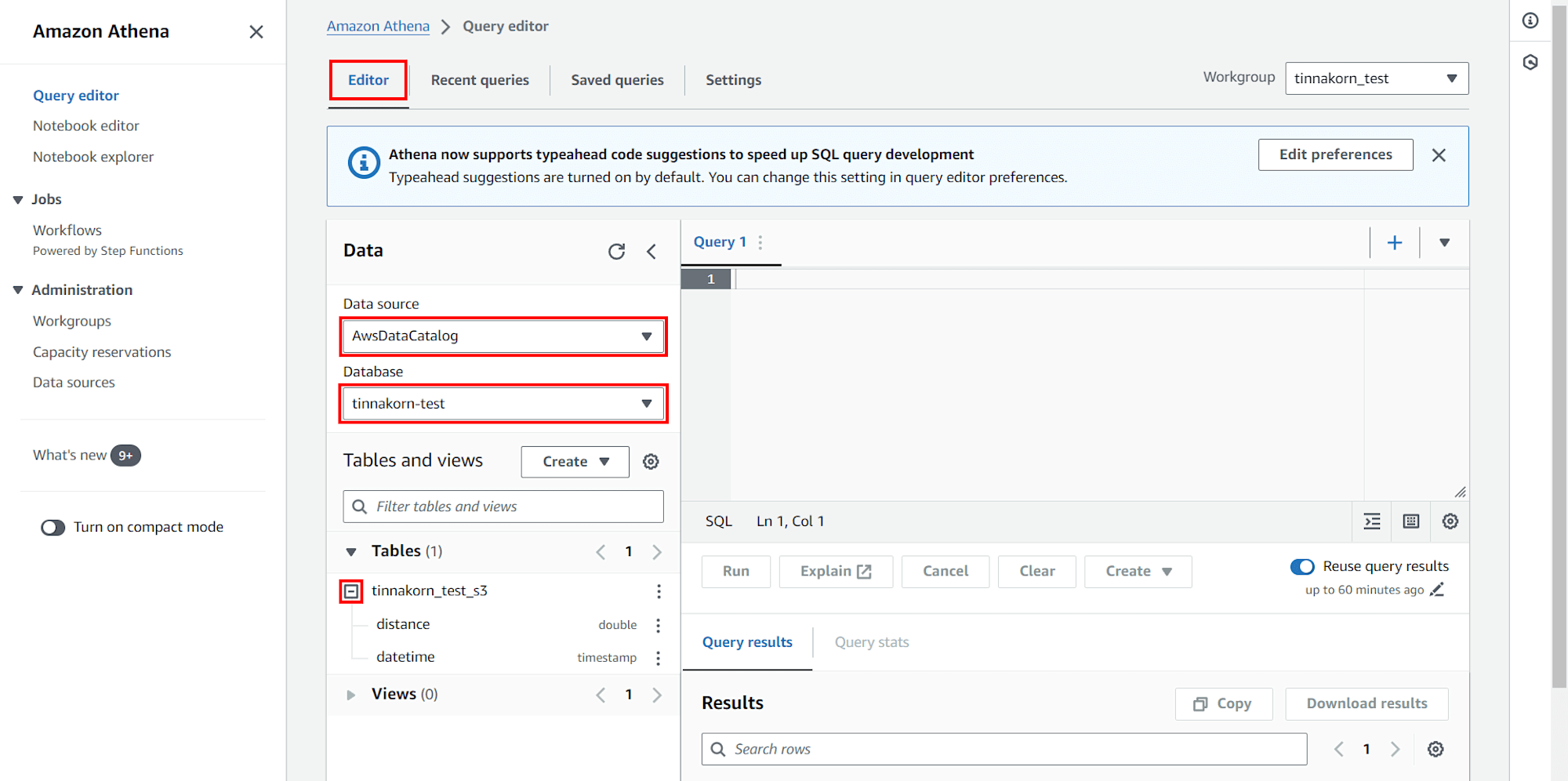Open the Database dropdown
The width and height of the screenshot is (1568, 781).
503,404
